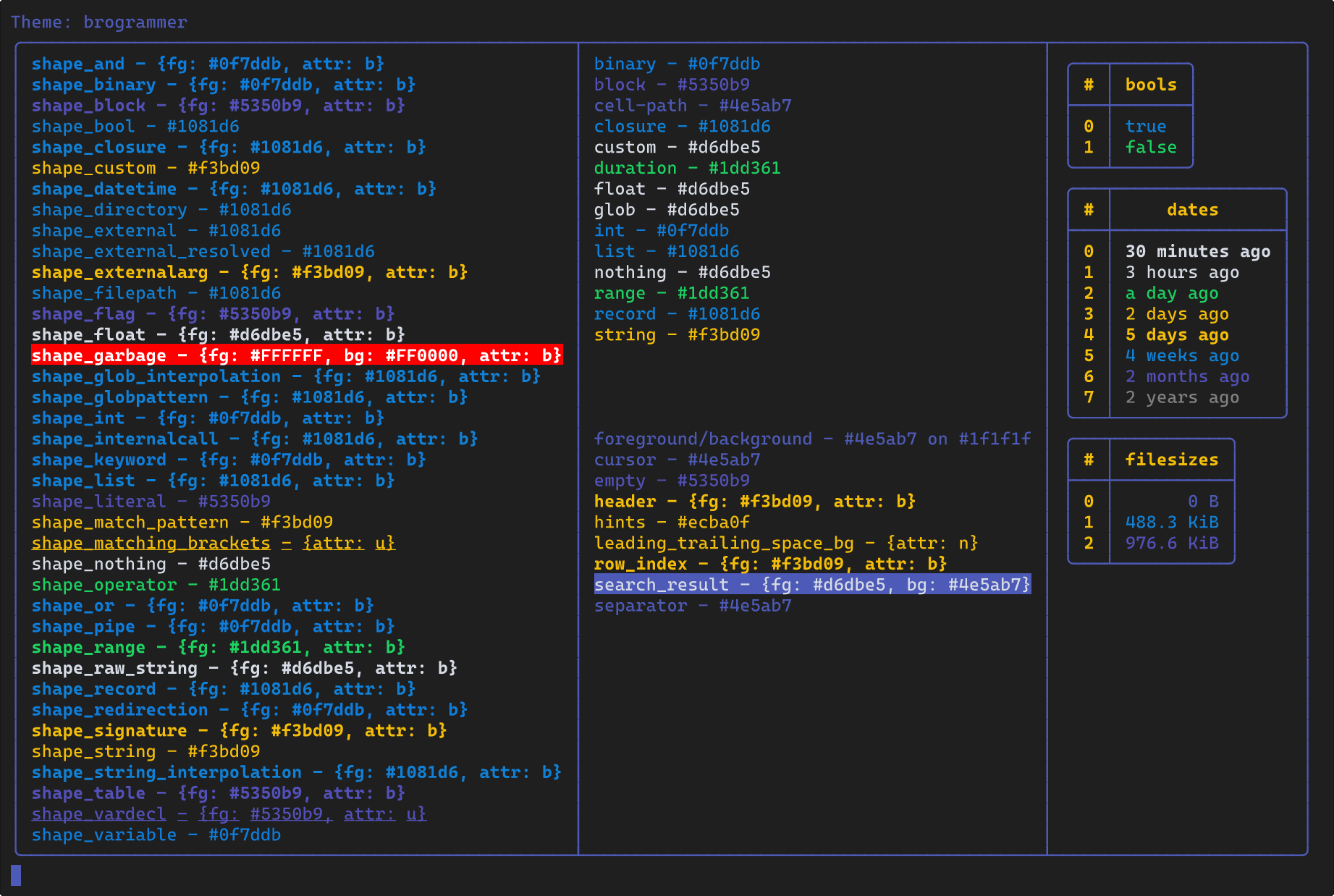The image size is (1334, 896).
Task: Select separator - #4e5ab7 line
Action: point(693,606)
